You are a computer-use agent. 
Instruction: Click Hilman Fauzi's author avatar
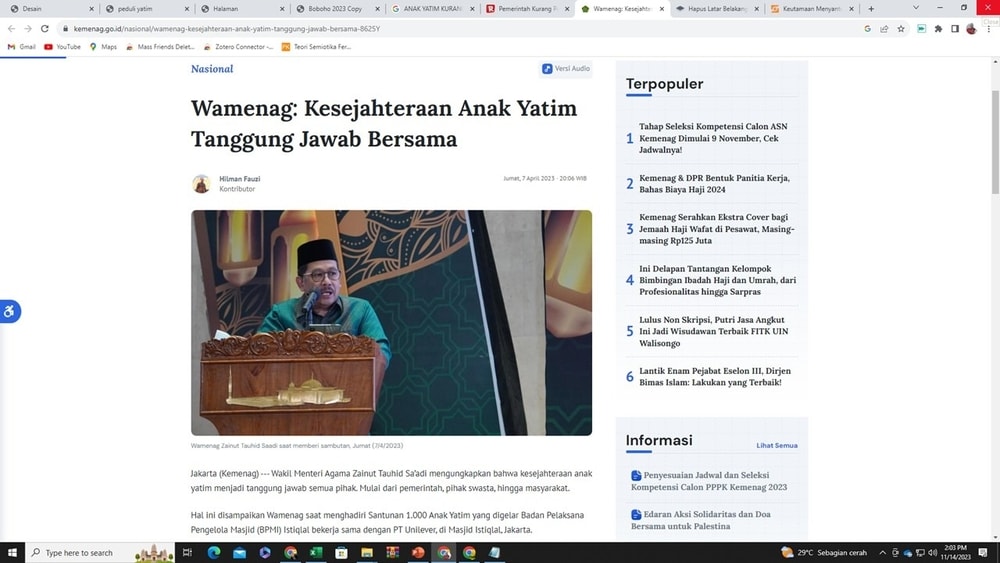click(202, 184)
